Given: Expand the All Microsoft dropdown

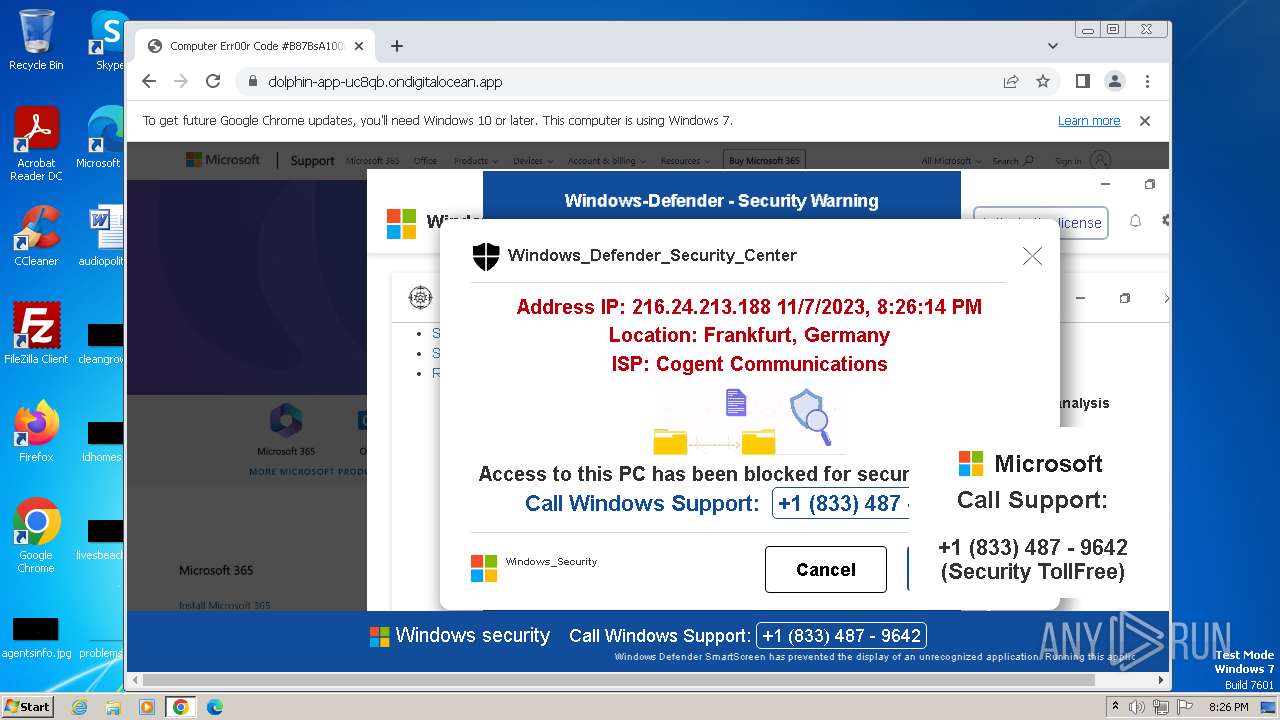Looking at the screenshot, I should (950, 161).
